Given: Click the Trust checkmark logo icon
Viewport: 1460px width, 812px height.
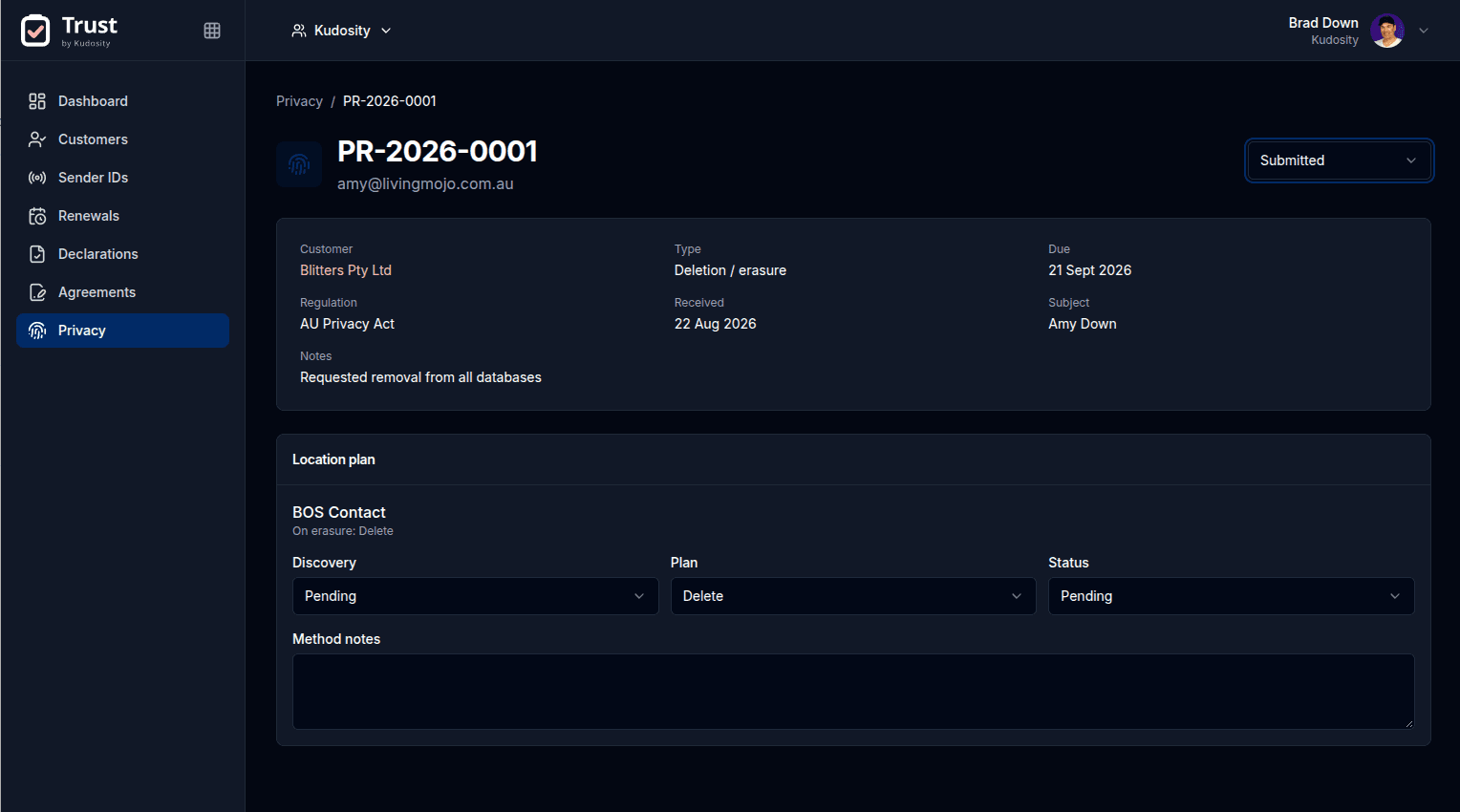Looking at the screenshot, I should tap(35, 31).
